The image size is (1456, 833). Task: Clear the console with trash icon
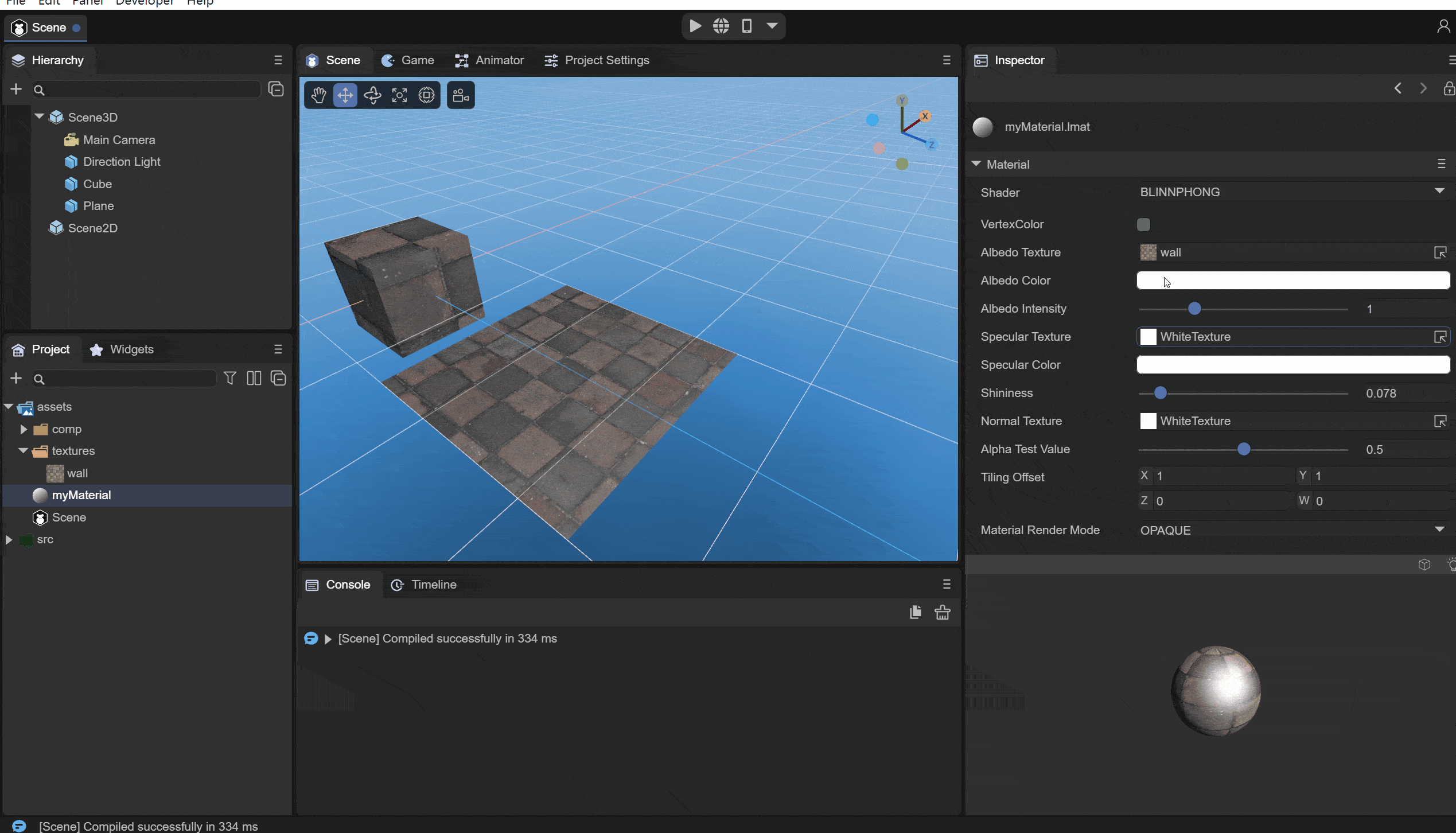coord(942,612)
